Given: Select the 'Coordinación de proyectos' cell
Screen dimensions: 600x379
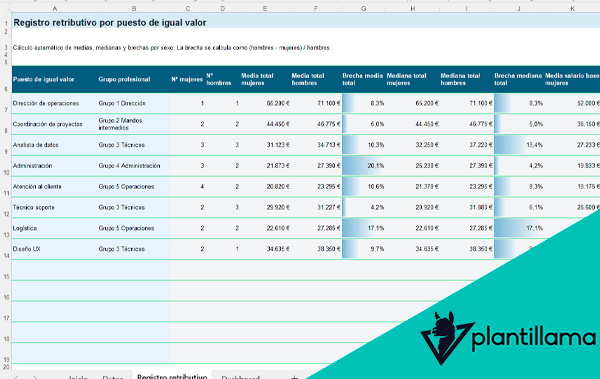Looking at the screenshot, I should click(x=55, y=124).
